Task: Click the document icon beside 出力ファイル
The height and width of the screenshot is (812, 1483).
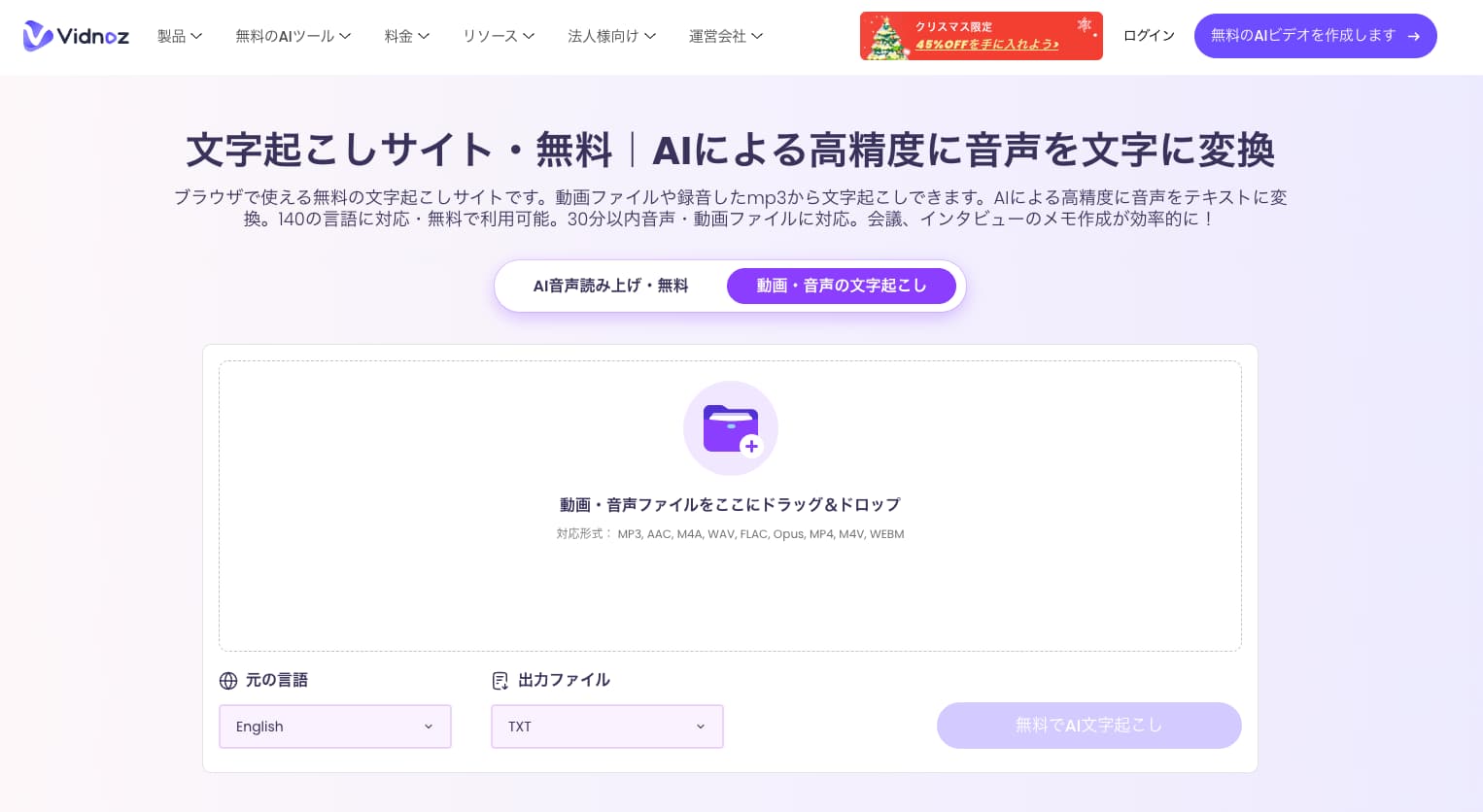Action: click(x=500, y=680)
